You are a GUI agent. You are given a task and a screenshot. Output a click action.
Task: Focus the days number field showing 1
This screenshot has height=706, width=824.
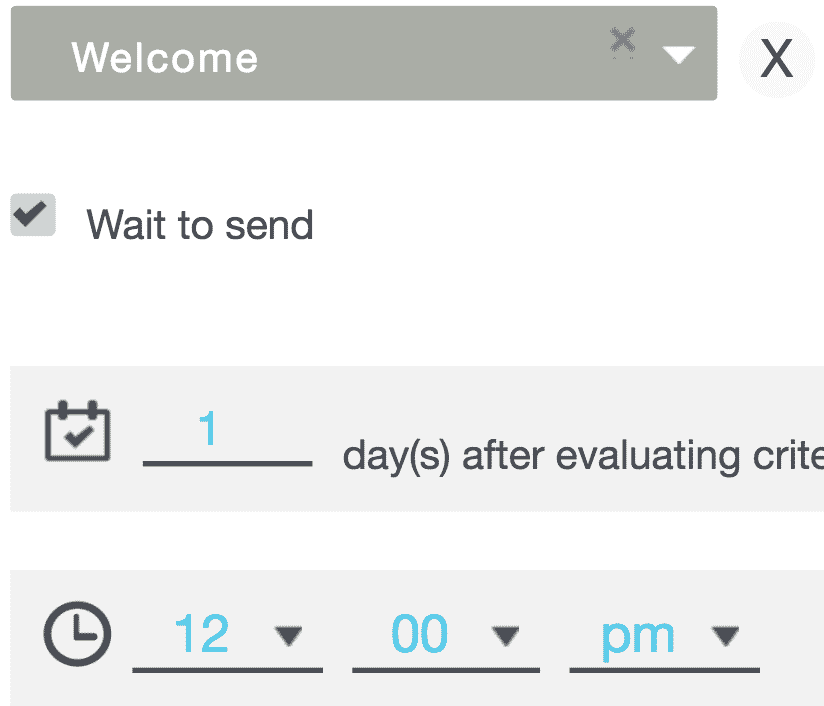coord(208,430)
